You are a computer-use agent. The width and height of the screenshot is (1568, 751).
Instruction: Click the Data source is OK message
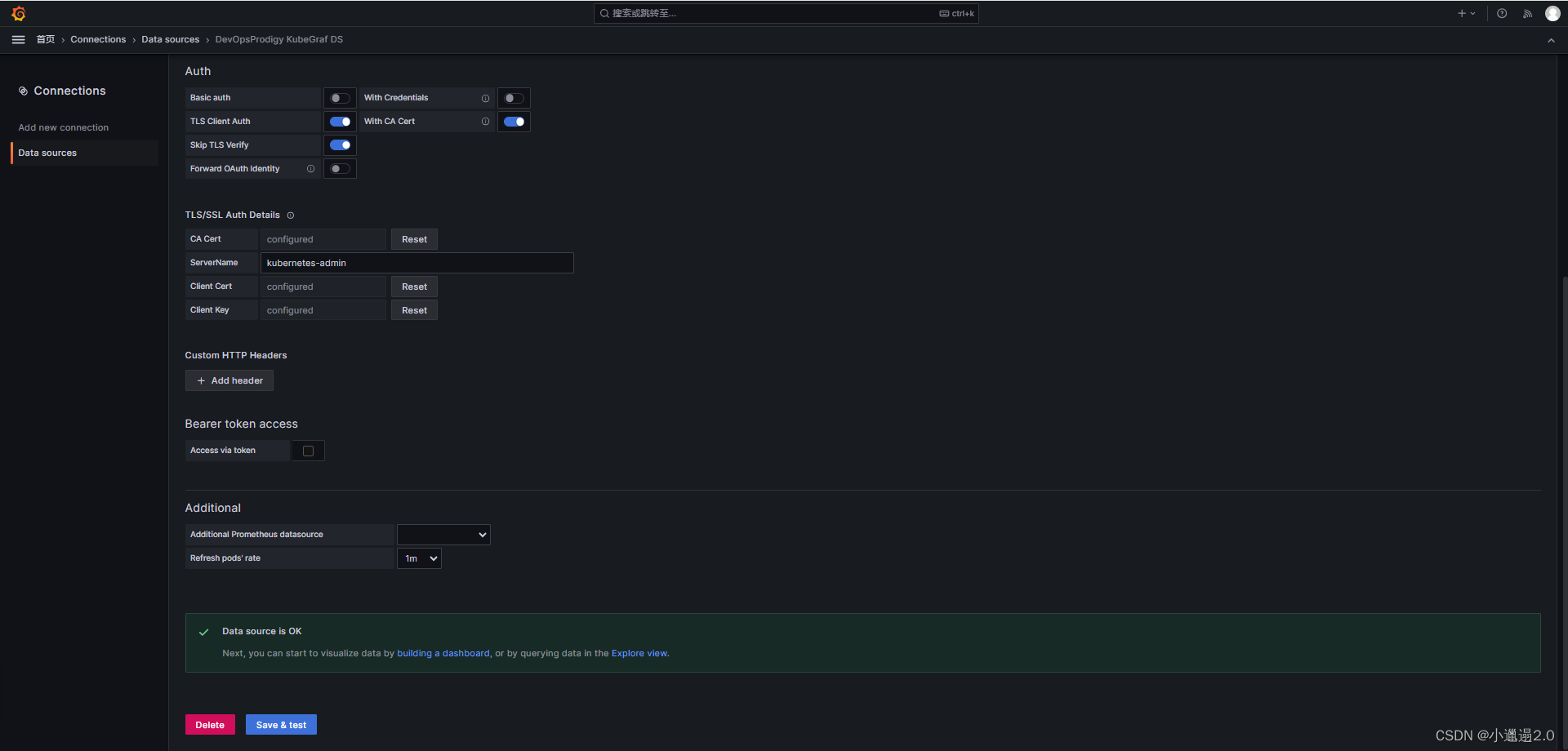(262, 631)
